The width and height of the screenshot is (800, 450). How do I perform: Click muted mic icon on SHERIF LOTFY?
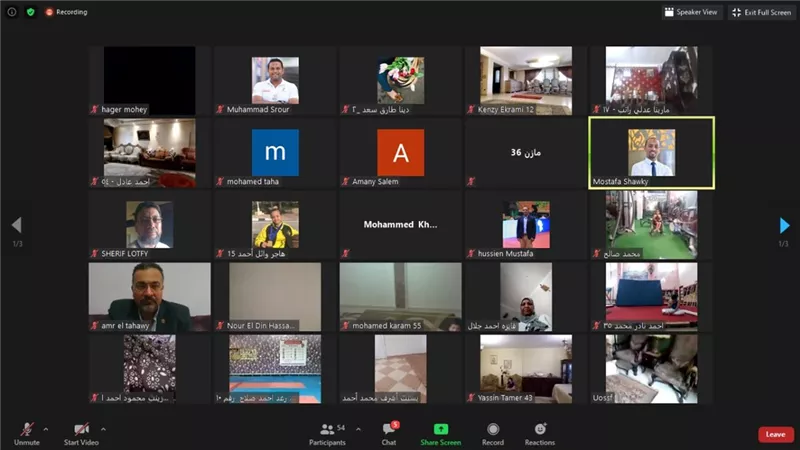coord(94,253)
